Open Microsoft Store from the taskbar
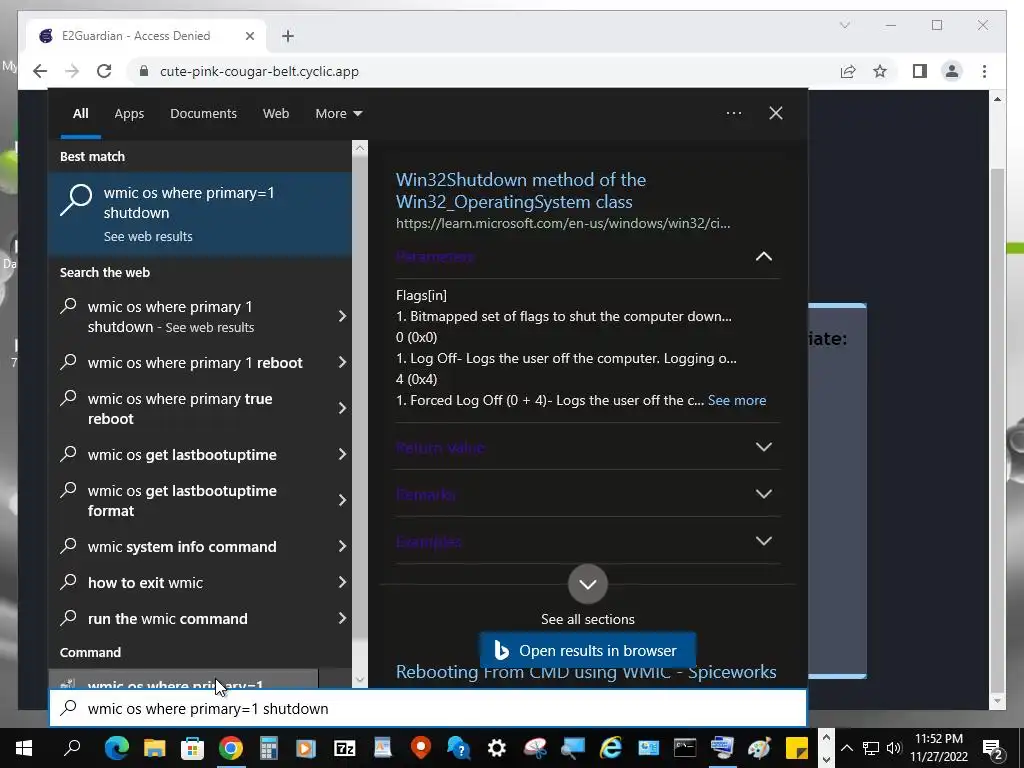Image resolution: width=1024 pixels, height=768 pixels. pos(193,748)
